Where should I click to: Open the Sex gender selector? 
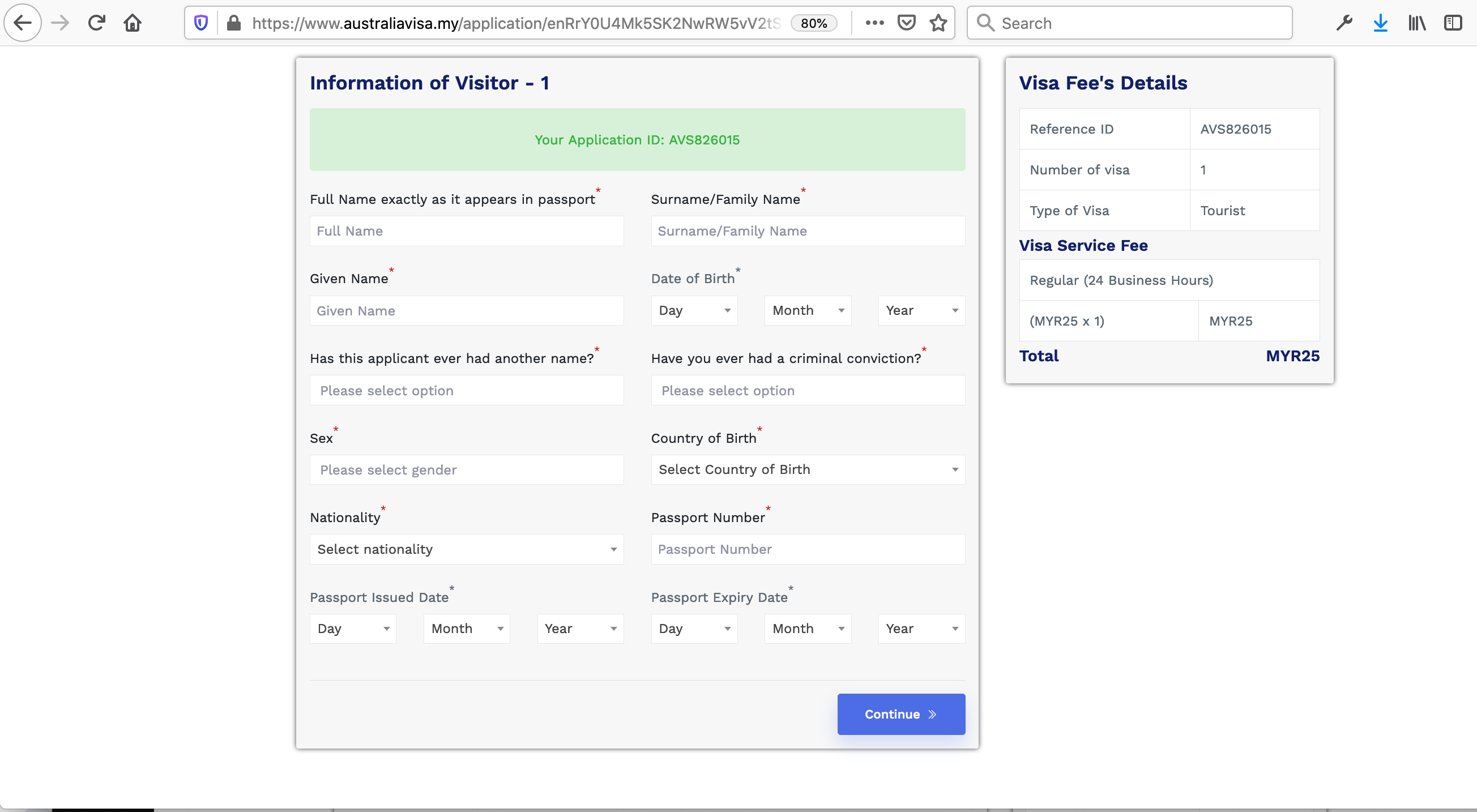467,470
